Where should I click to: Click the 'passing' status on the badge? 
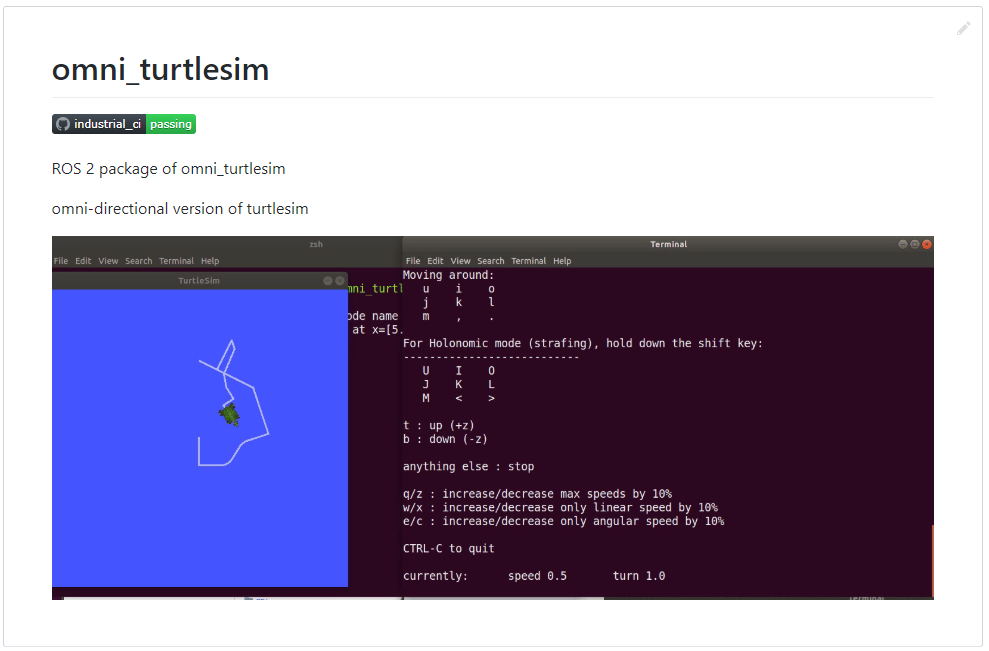[171, 124]
